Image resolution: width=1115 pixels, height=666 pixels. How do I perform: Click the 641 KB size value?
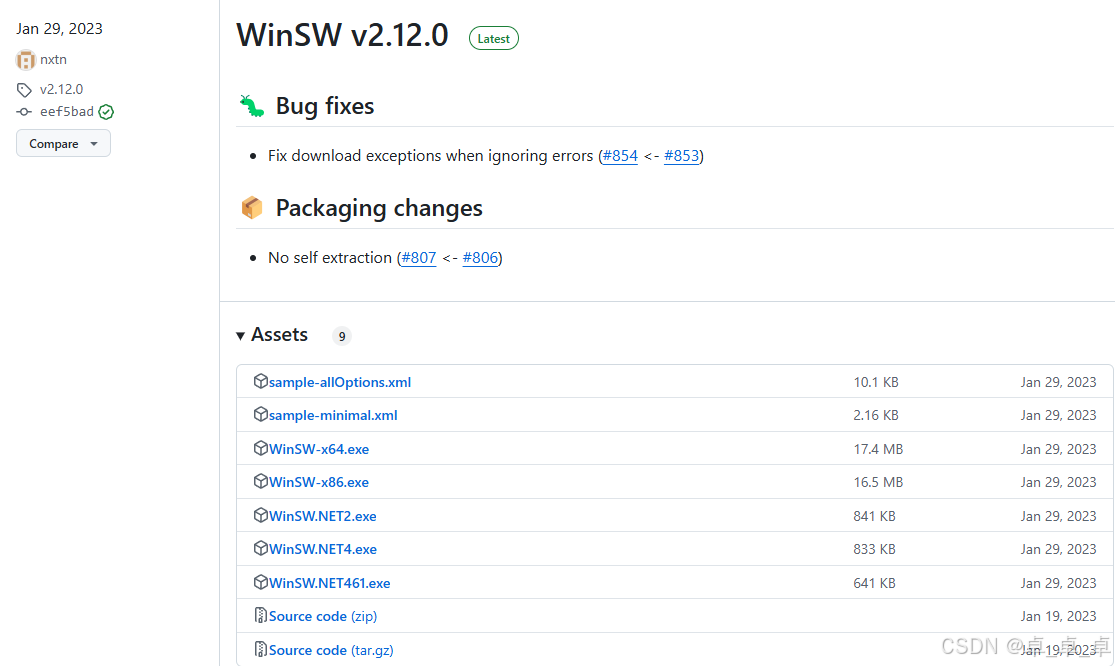pyautogui.click(x=875, y=583)
